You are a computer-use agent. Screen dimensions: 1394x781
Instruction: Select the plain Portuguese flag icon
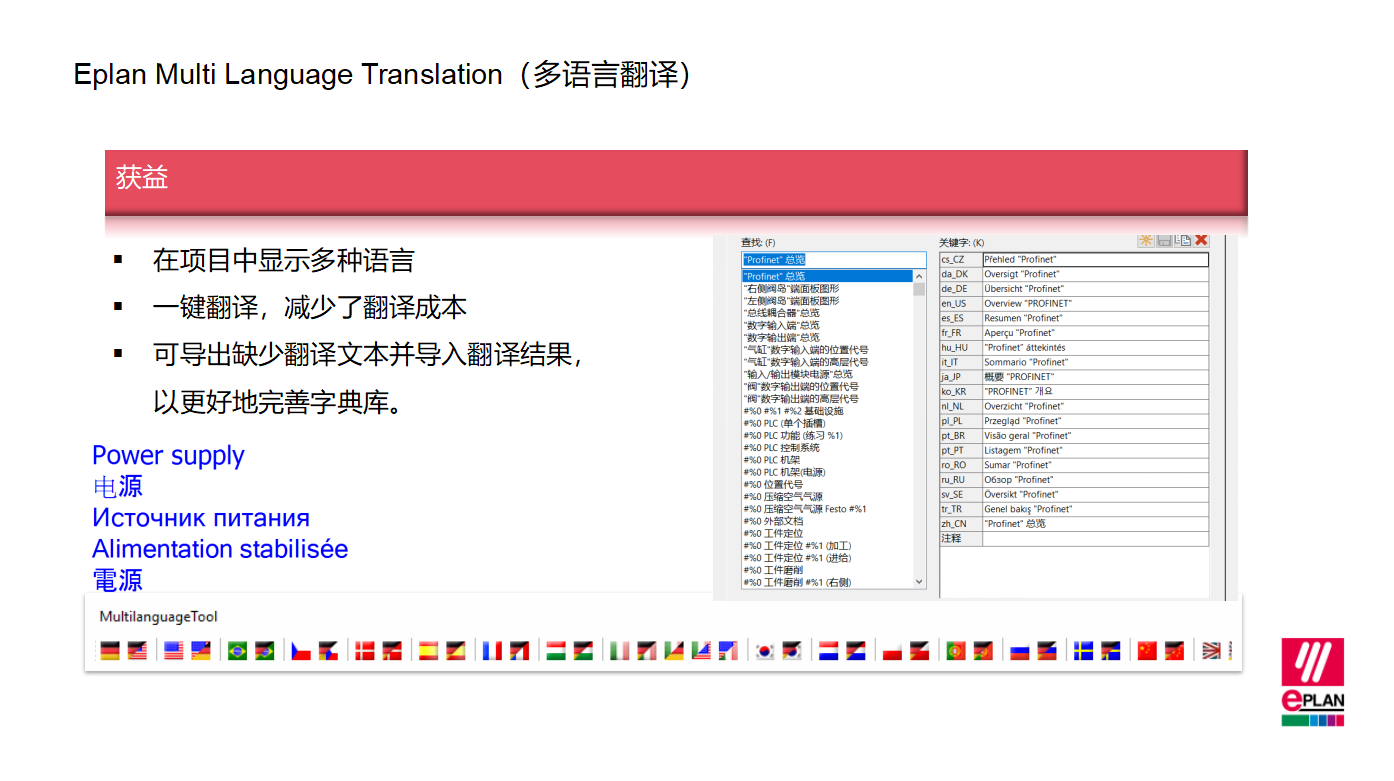tap(956, 651)
